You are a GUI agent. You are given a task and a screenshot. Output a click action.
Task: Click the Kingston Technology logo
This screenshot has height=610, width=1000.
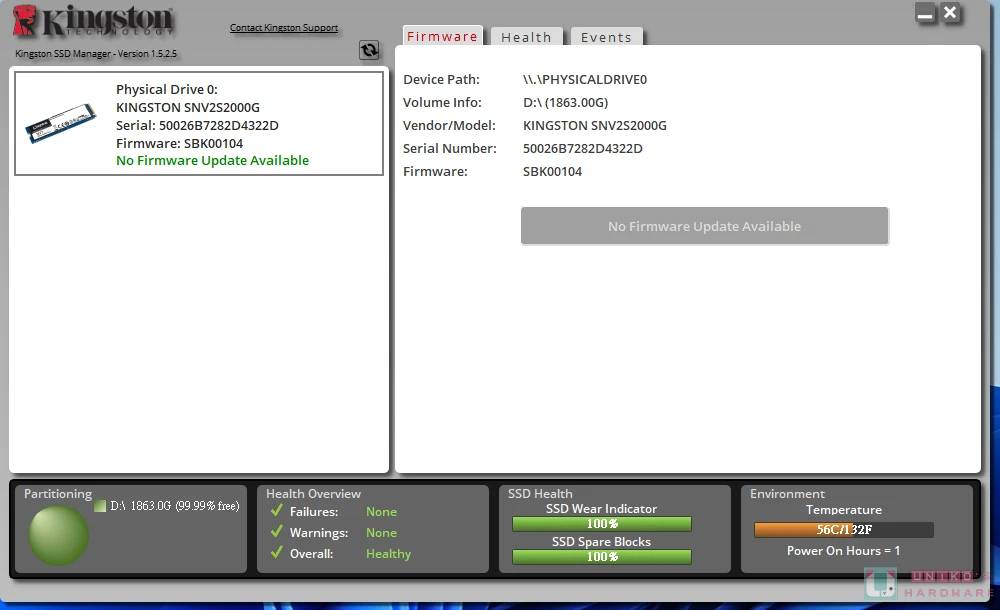93,20
